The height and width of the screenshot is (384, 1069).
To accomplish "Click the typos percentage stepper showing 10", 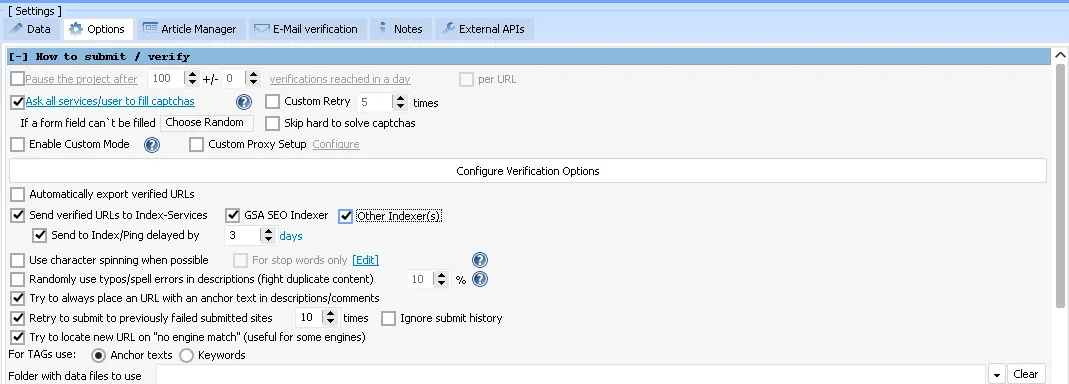I will (442, 279).
